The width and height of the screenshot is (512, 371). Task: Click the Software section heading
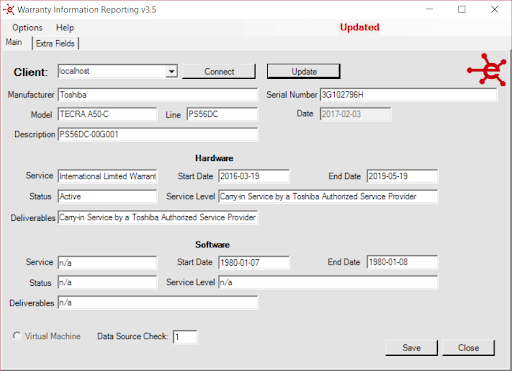[x=212, y=245]
